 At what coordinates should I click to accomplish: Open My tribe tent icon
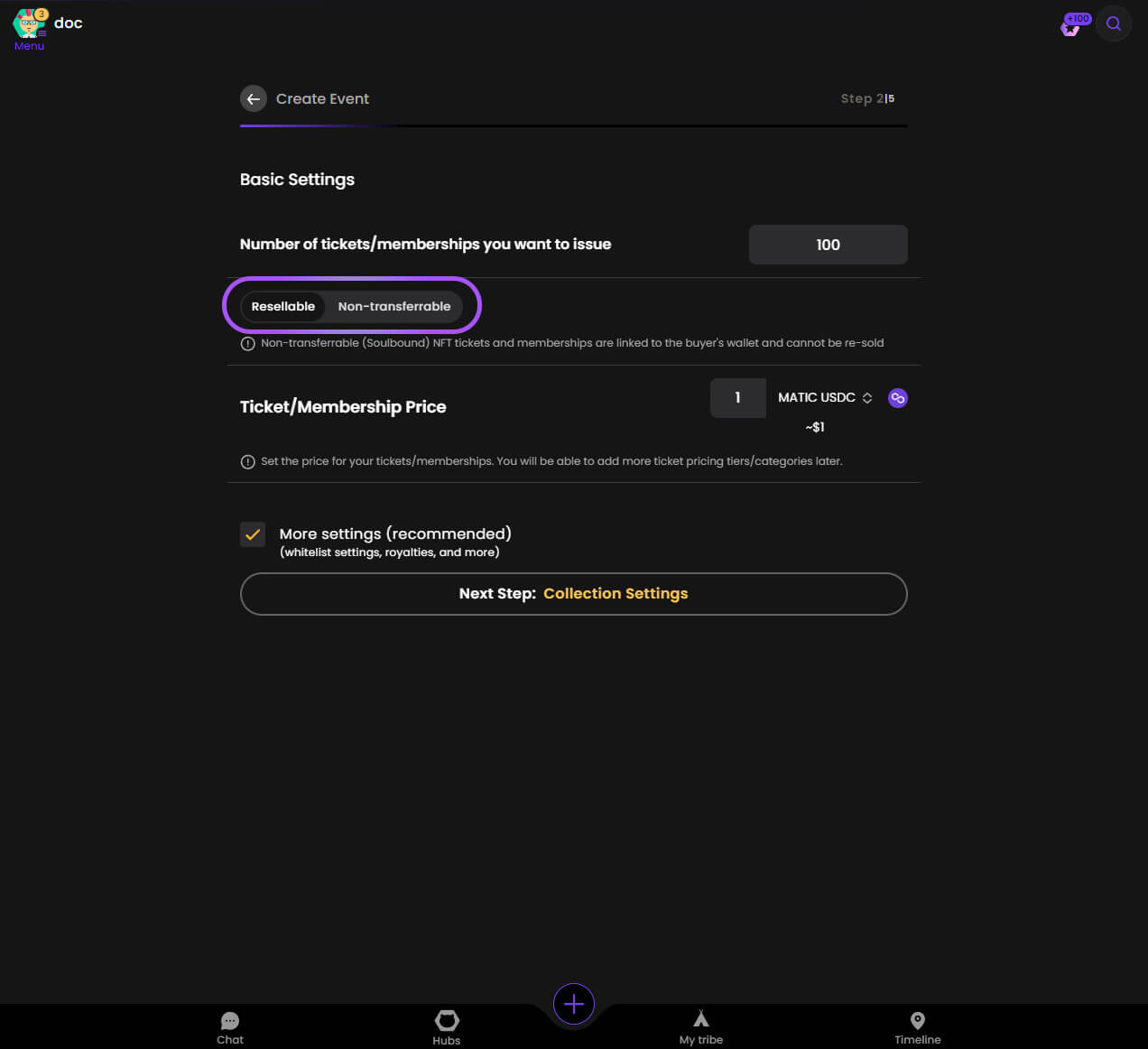[701, 1019]
